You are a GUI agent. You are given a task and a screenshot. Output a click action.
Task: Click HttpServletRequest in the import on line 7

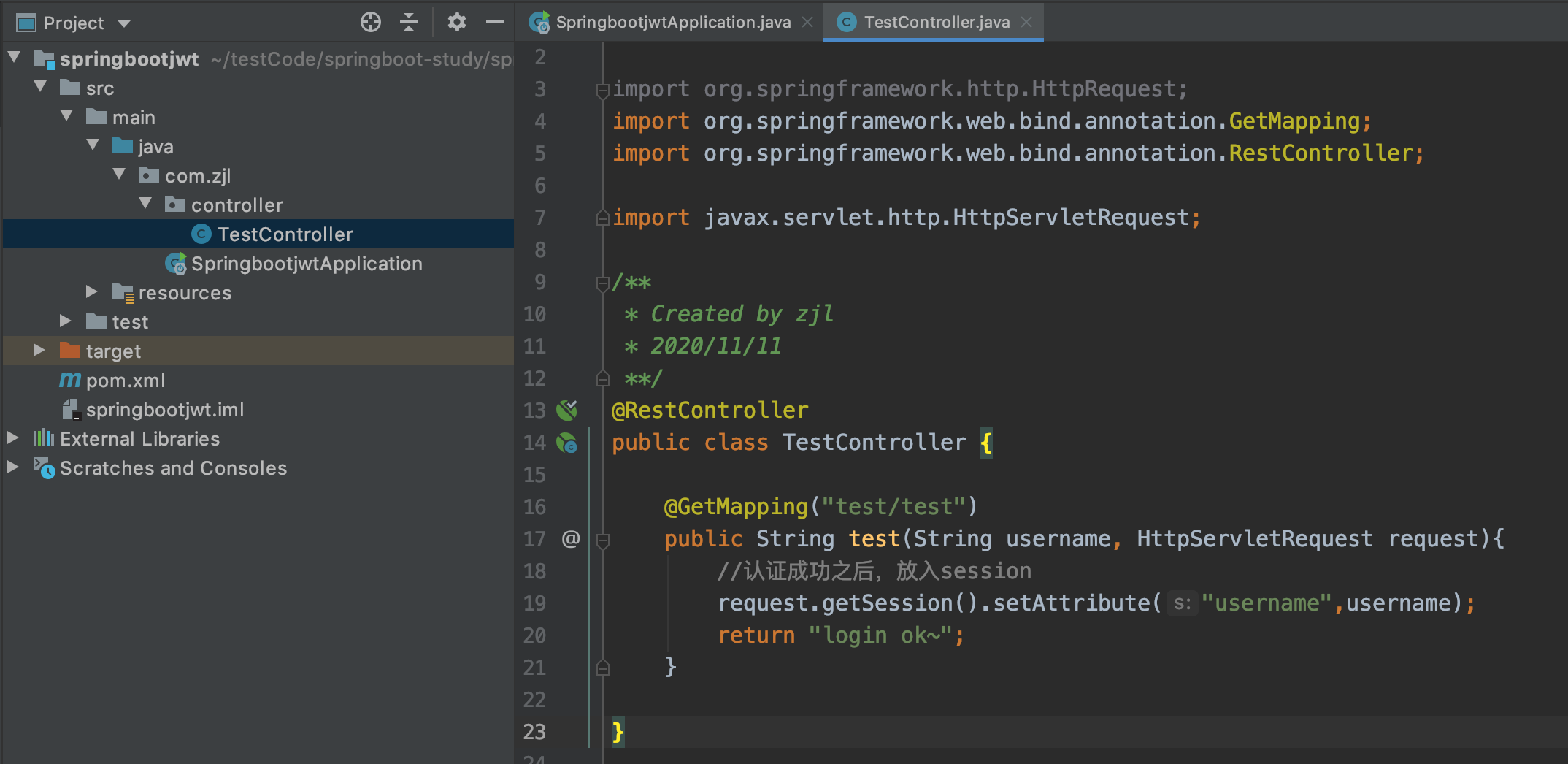point(1071,217)
